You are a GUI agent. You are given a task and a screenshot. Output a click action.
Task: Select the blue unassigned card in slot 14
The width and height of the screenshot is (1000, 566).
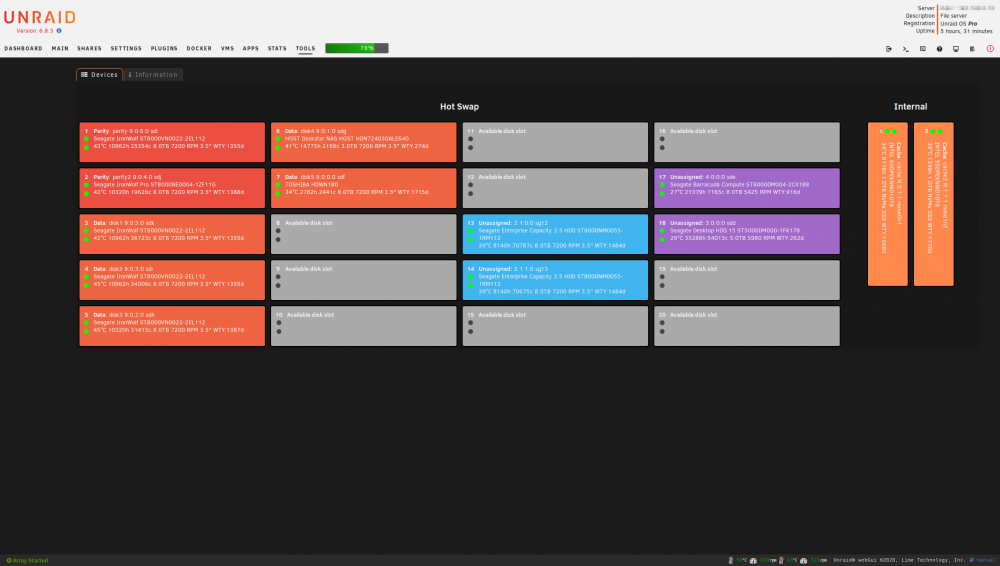tap(555, 280)
